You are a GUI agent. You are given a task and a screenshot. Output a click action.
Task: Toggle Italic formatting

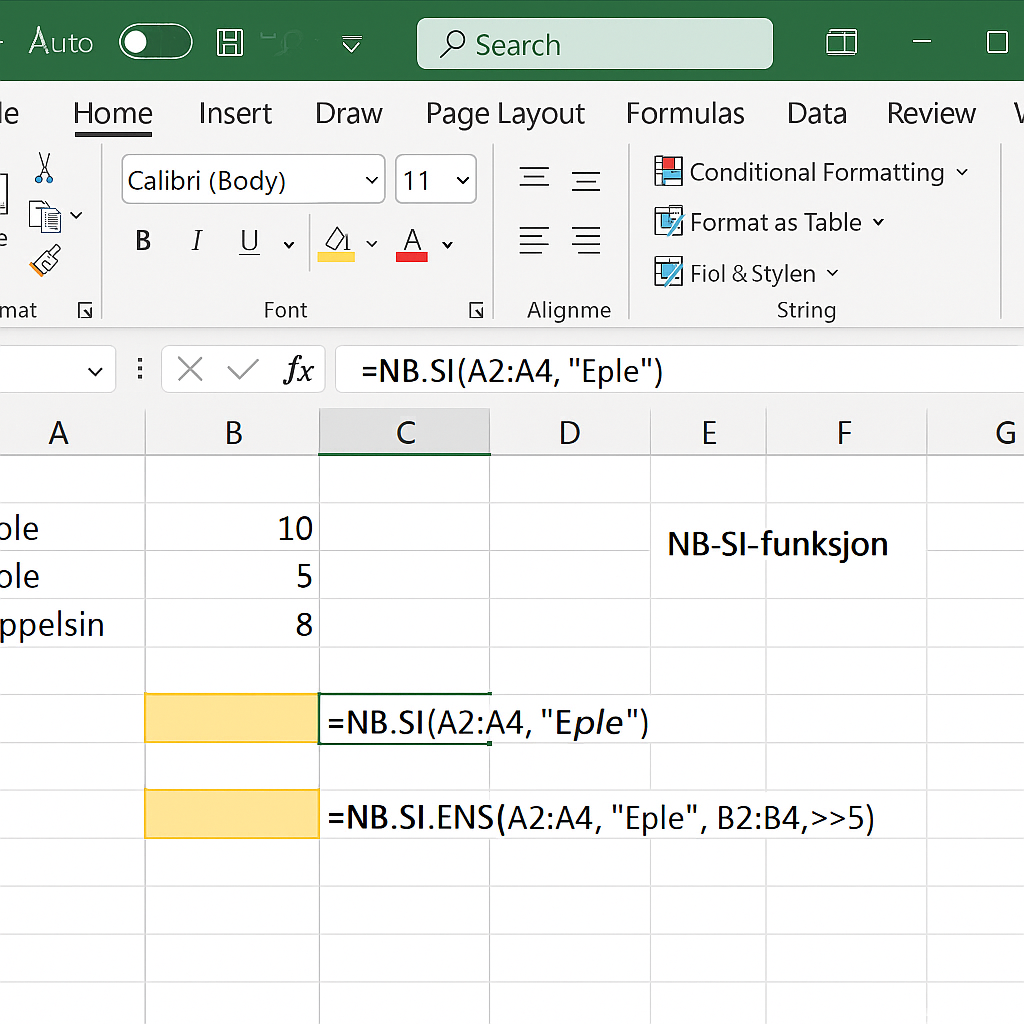197,241
